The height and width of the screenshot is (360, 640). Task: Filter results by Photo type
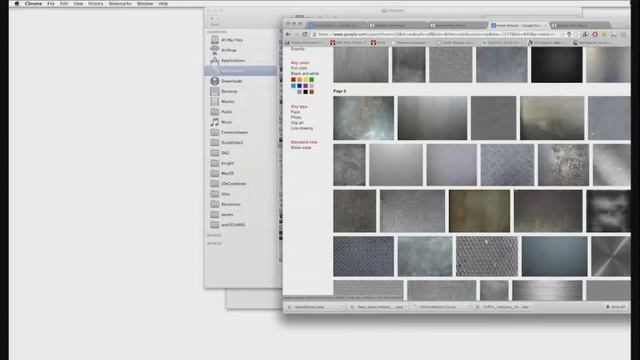(296, 117)
